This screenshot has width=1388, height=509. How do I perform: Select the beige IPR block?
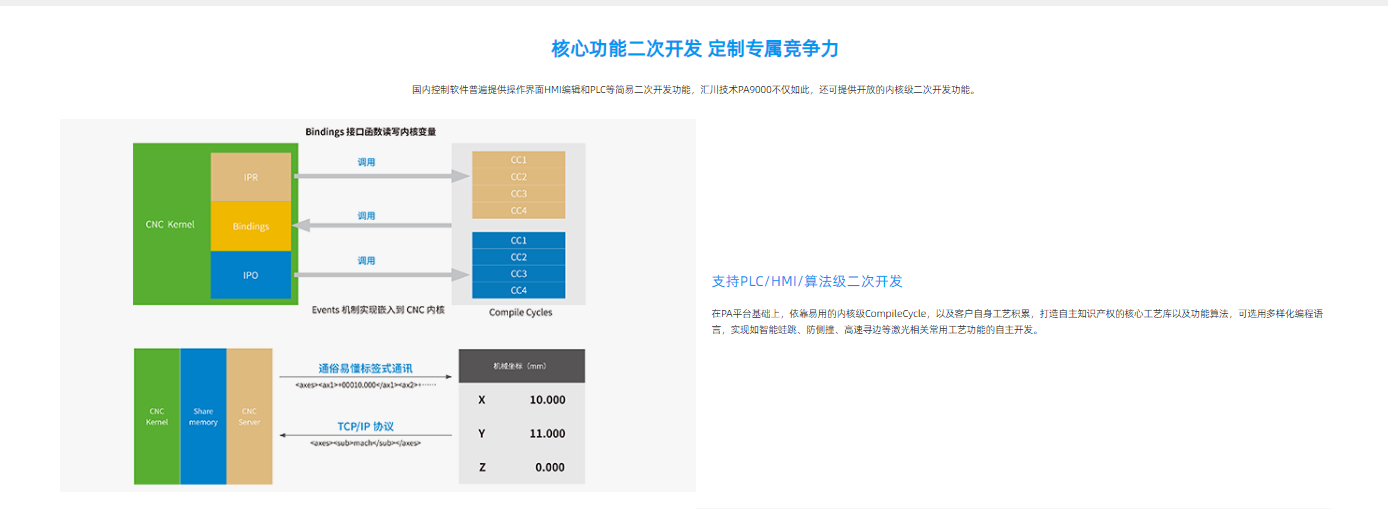coord(250,177)
